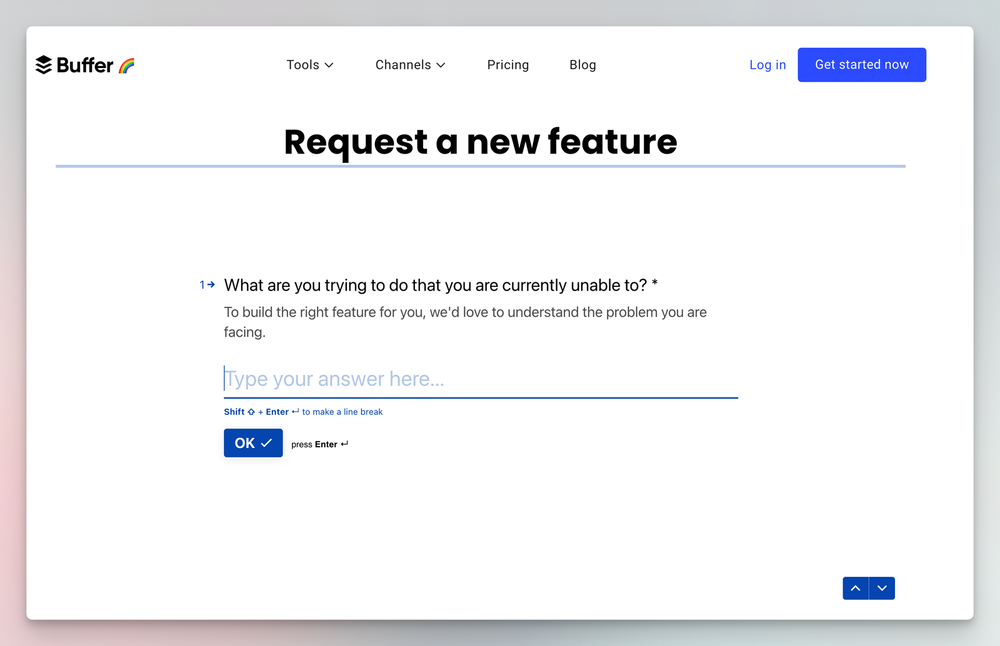Click the up chevron navigation button
Viewport: 1000px width, 646px height.
855,588
